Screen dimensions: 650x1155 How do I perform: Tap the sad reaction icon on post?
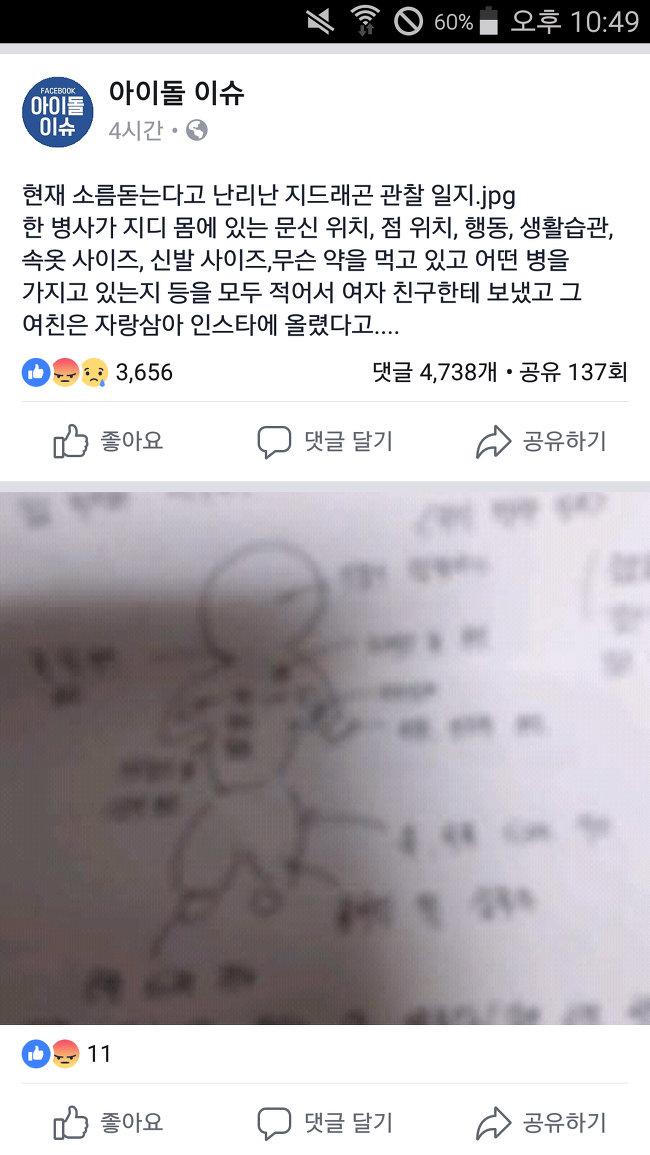click(94, 373)
